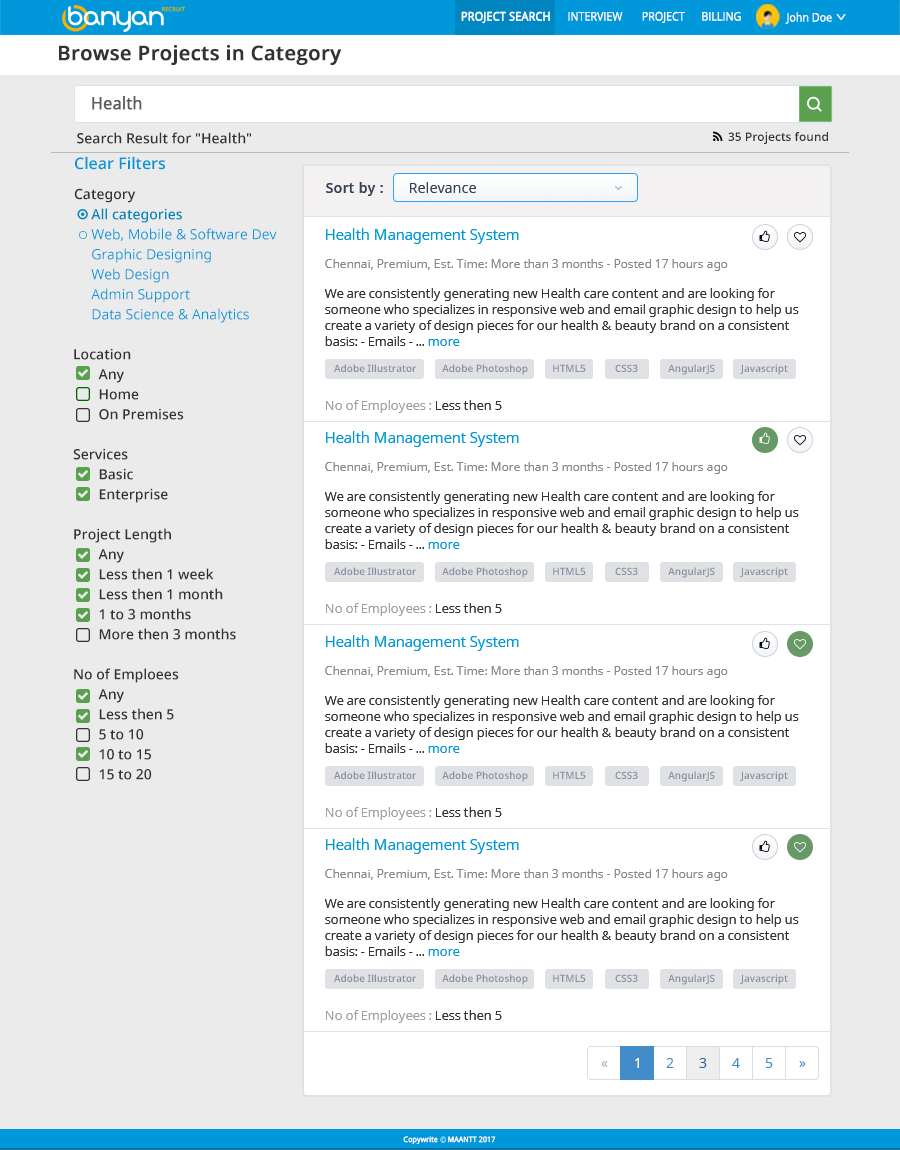Check 15 to 20 employees checkbox
The height and width of the screenshot is (1150, 900).
pos(83,774)
